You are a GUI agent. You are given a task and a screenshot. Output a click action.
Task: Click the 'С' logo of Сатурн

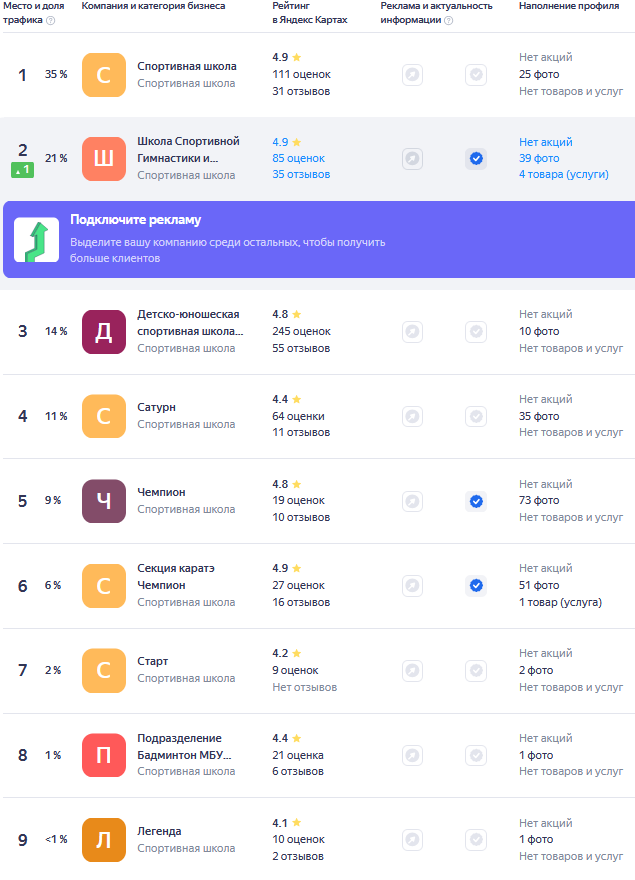[104, 416]
